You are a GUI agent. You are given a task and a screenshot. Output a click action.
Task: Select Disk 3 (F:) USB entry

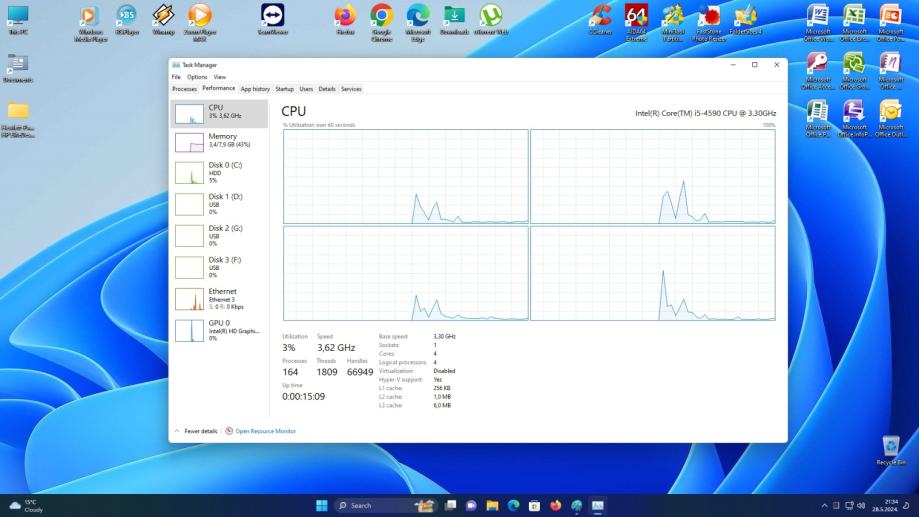point(219,267)
